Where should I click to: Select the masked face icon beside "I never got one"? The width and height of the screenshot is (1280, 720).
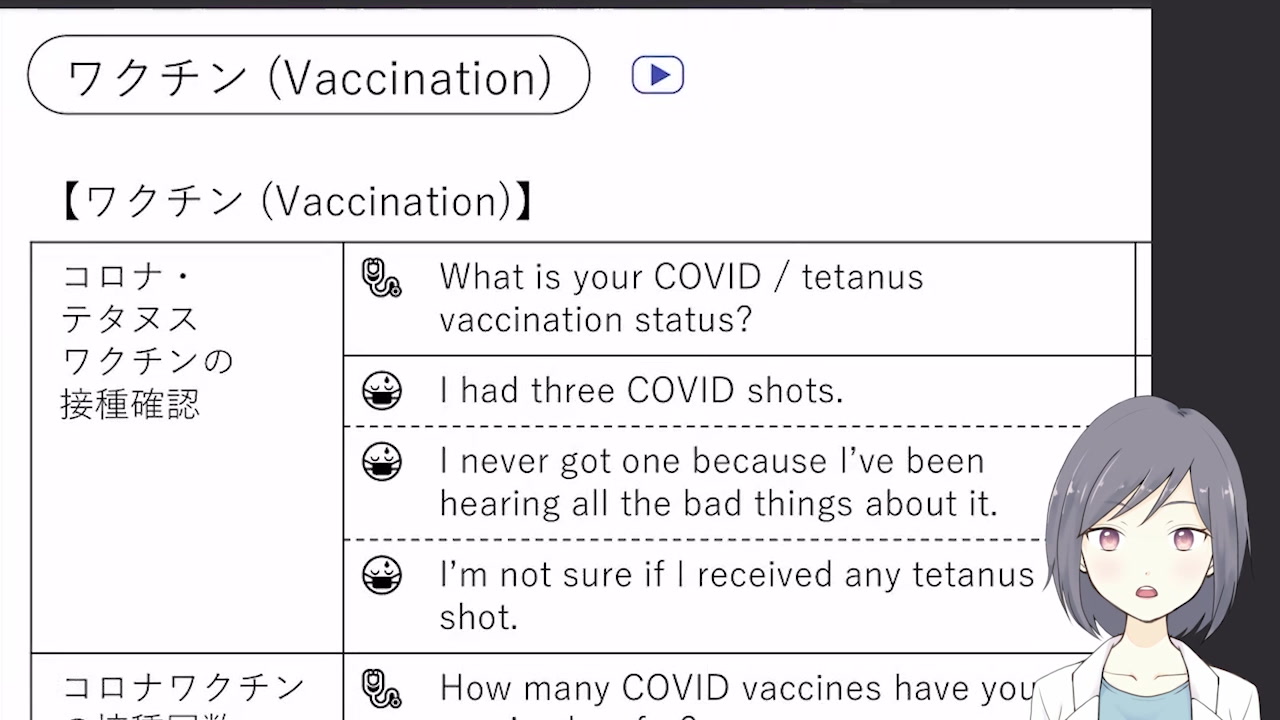(x=381, y=461)
